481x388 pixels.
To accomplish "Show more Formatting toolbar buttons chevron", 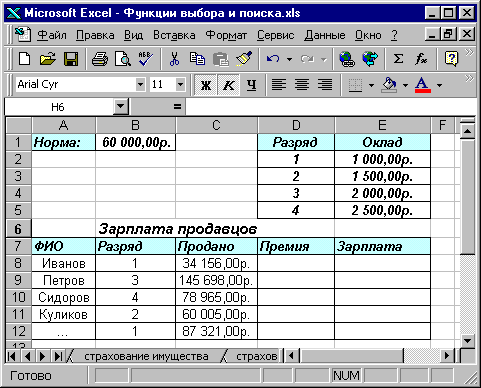I will (x=469, y=79).
